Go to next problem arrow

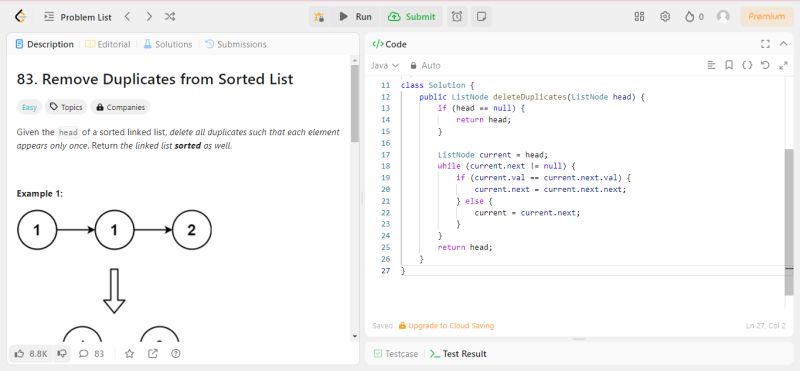pyautogui.click(x=148, y=17)
